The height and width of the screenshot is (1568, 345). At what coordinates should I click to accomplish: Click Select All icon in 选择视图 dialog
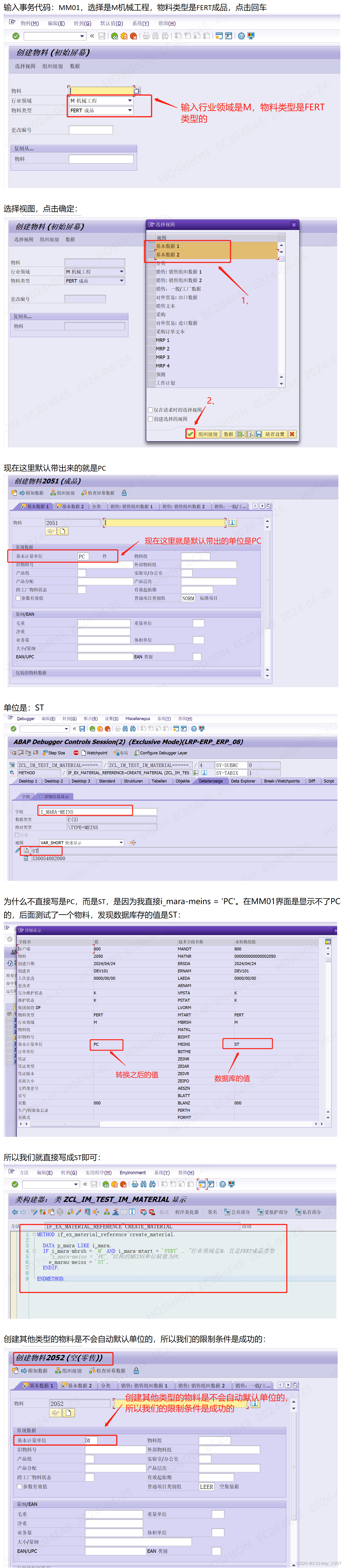click(241, 434)
